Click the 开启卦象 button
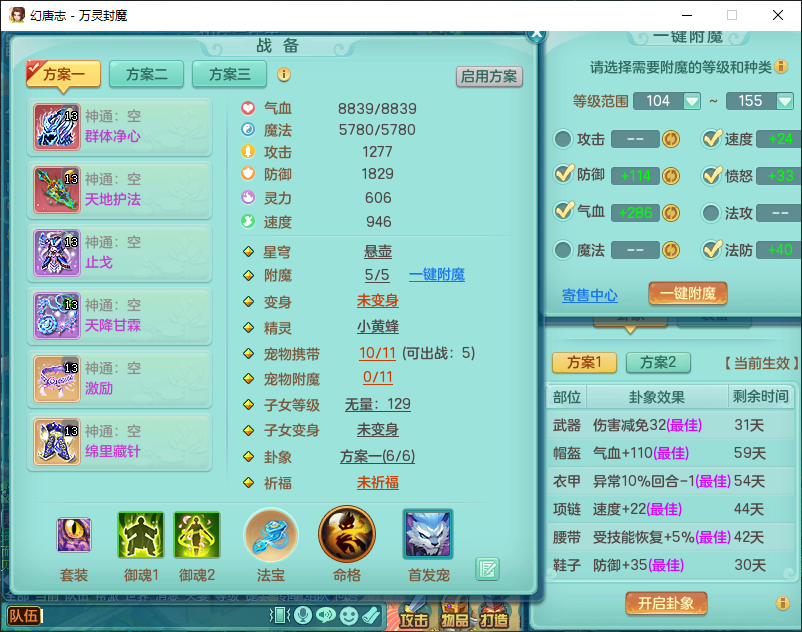The height and width of the screenshot is (632, 802). click(x=666, y=603)
